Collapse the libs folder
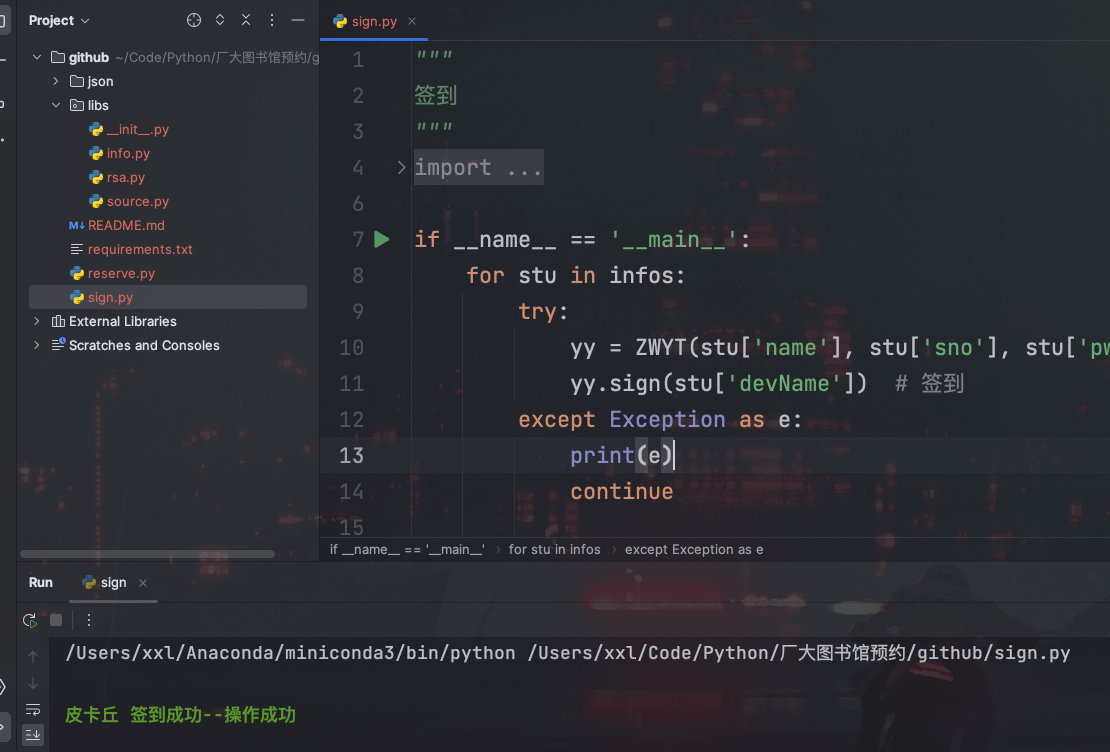 point(56,106)
